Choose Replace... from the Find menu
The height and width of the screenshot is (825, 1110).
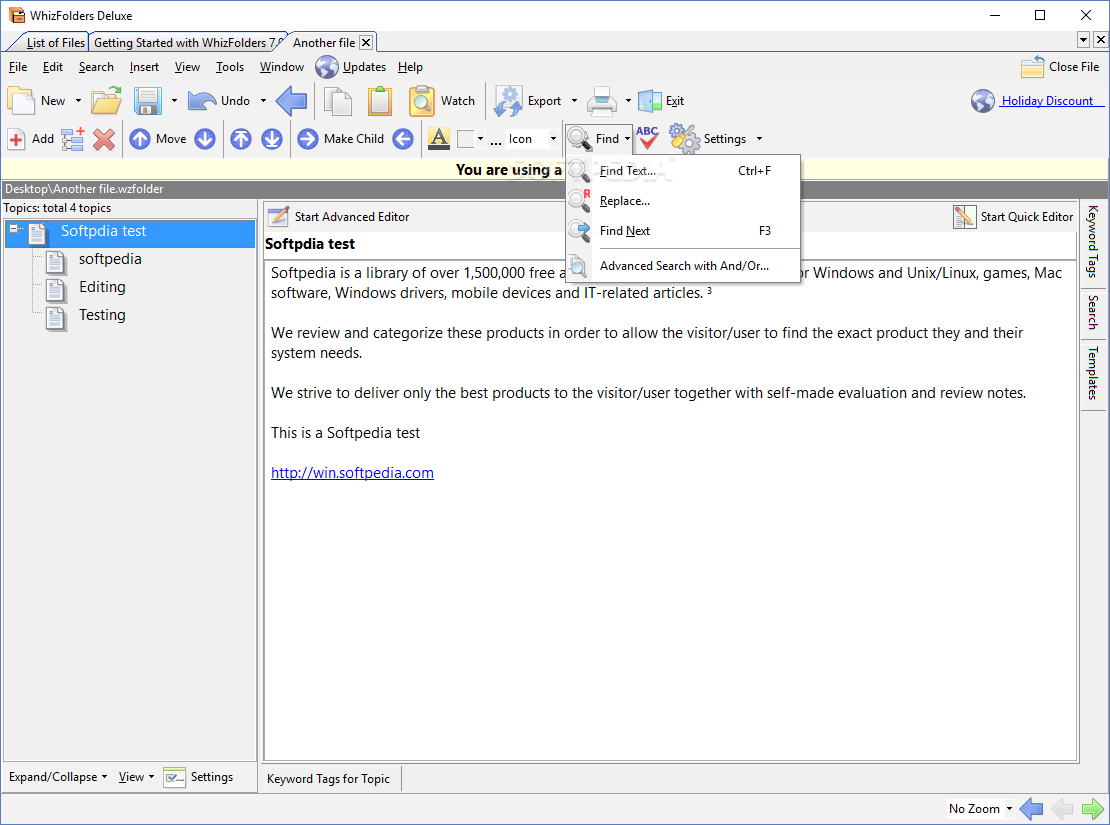[683, 201]
